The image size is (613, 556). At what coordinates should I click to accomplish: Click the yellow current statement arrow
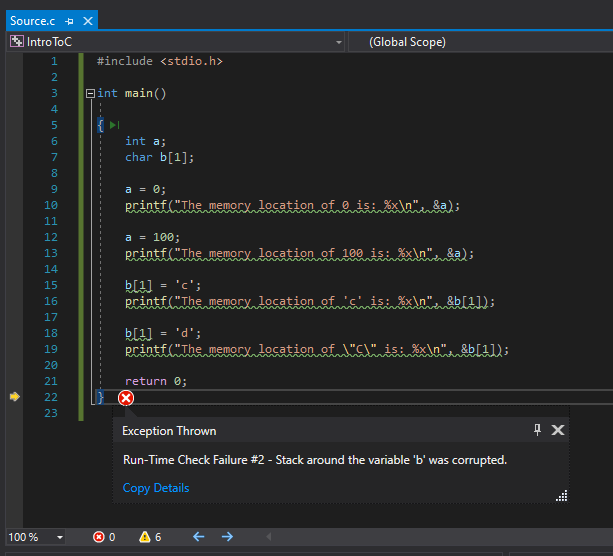(x=14, y=397)
